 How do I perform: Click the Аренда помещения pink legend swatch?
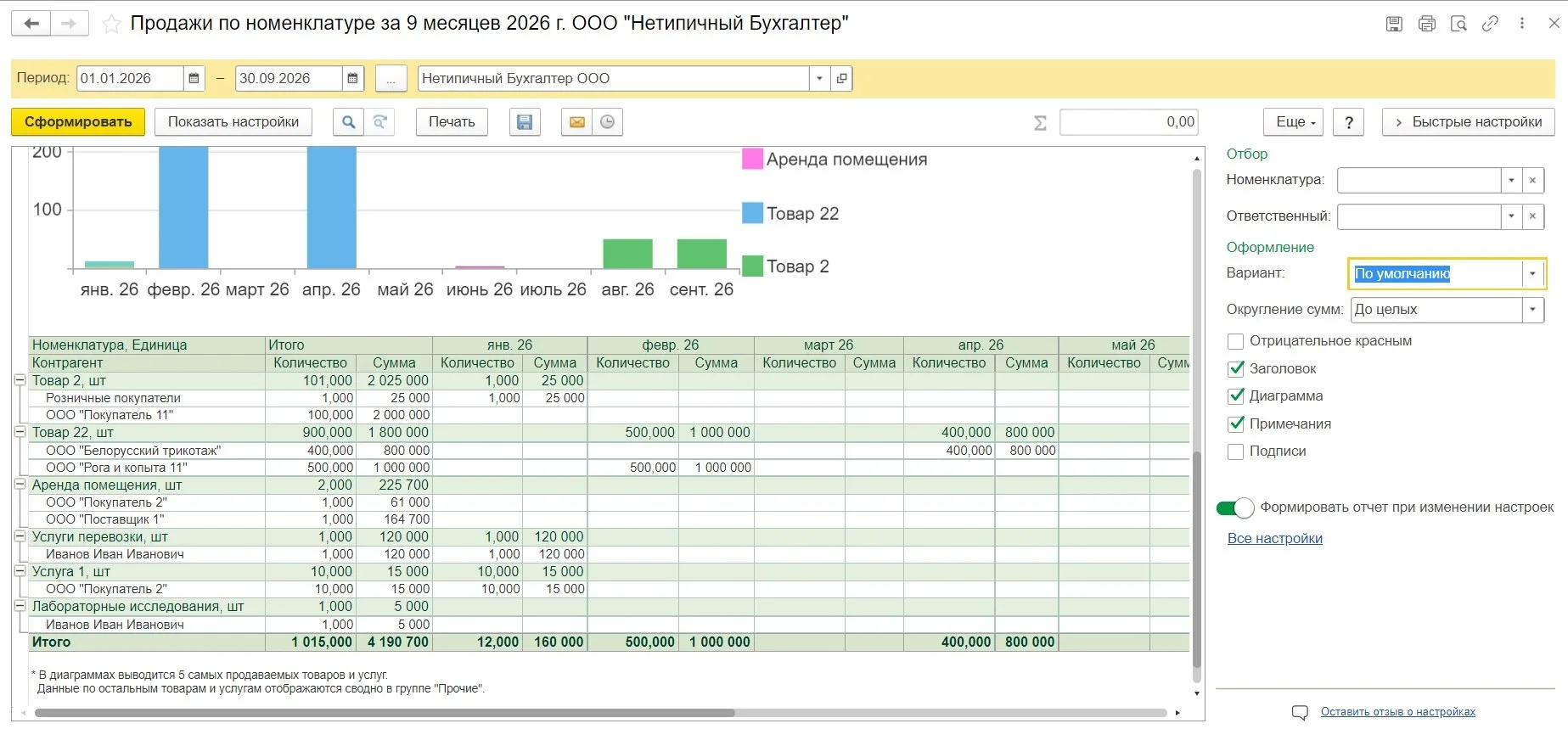point(752,159)
